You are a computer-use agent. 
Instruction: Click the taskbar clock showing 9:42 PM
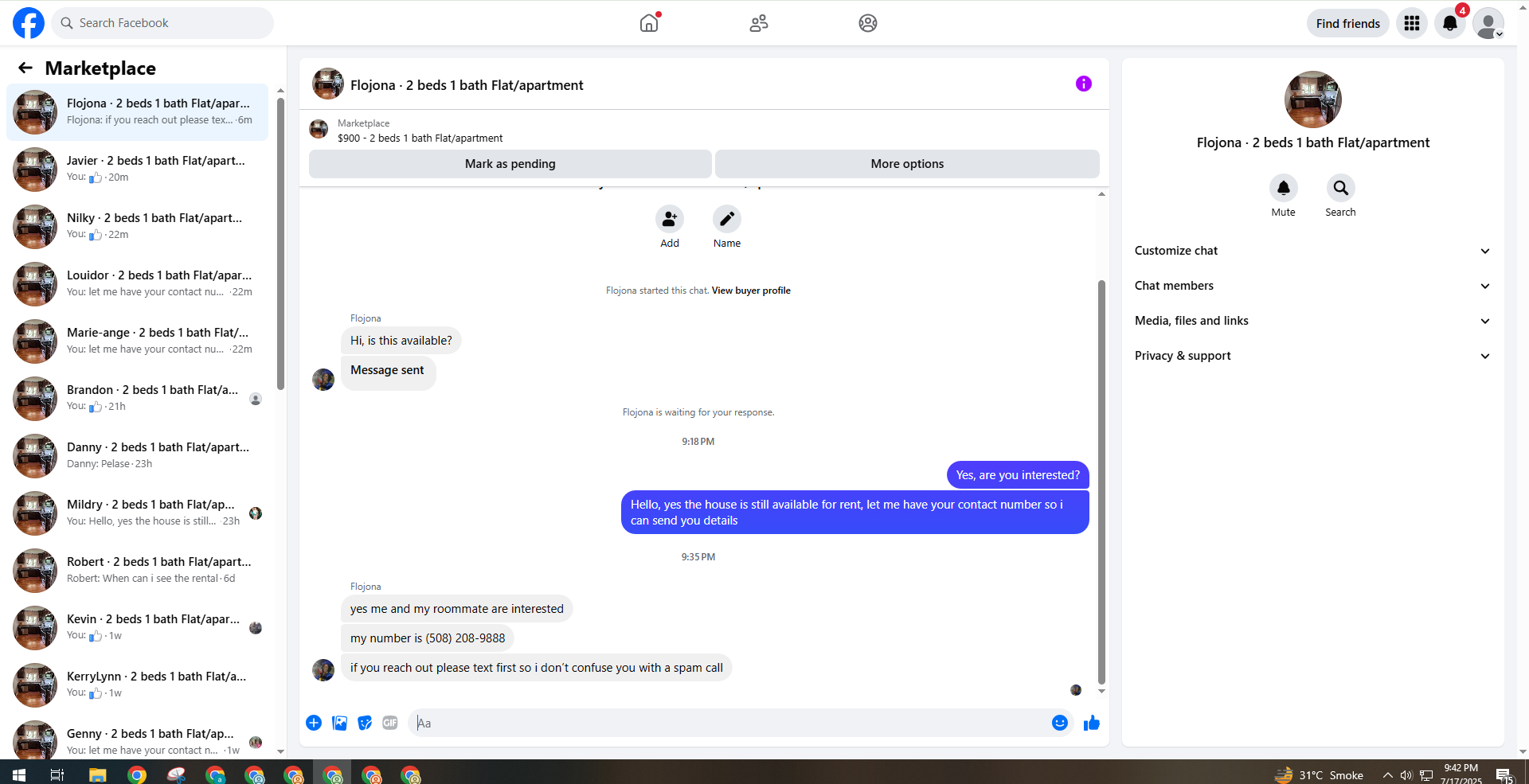[x=1461, y=774]
